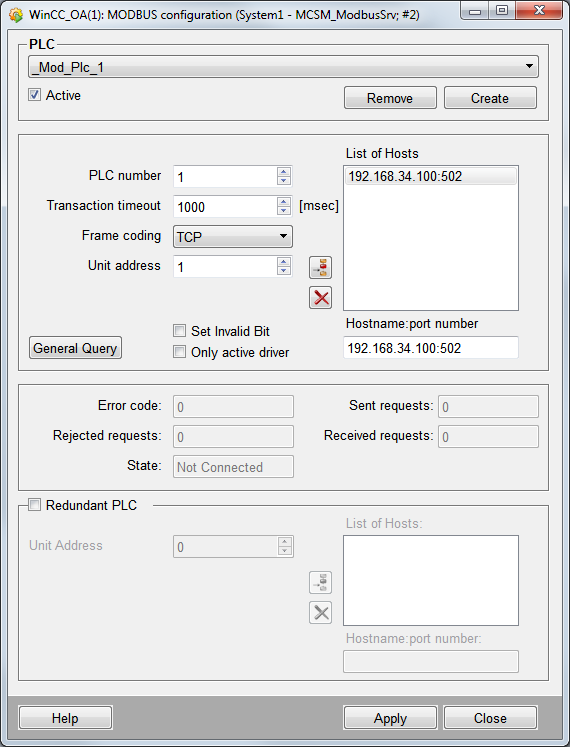Click the add host icon beside Unit address
This screenshot has width=570, height=747.
(x=320, y=267)
